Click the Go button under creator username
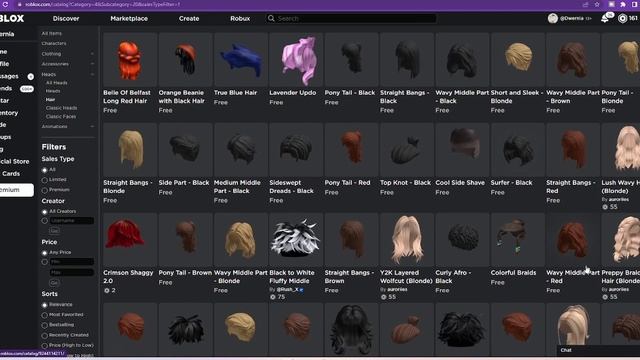This screenshot has width=640, height=360. pyautogui.click(x=54, y=231)
